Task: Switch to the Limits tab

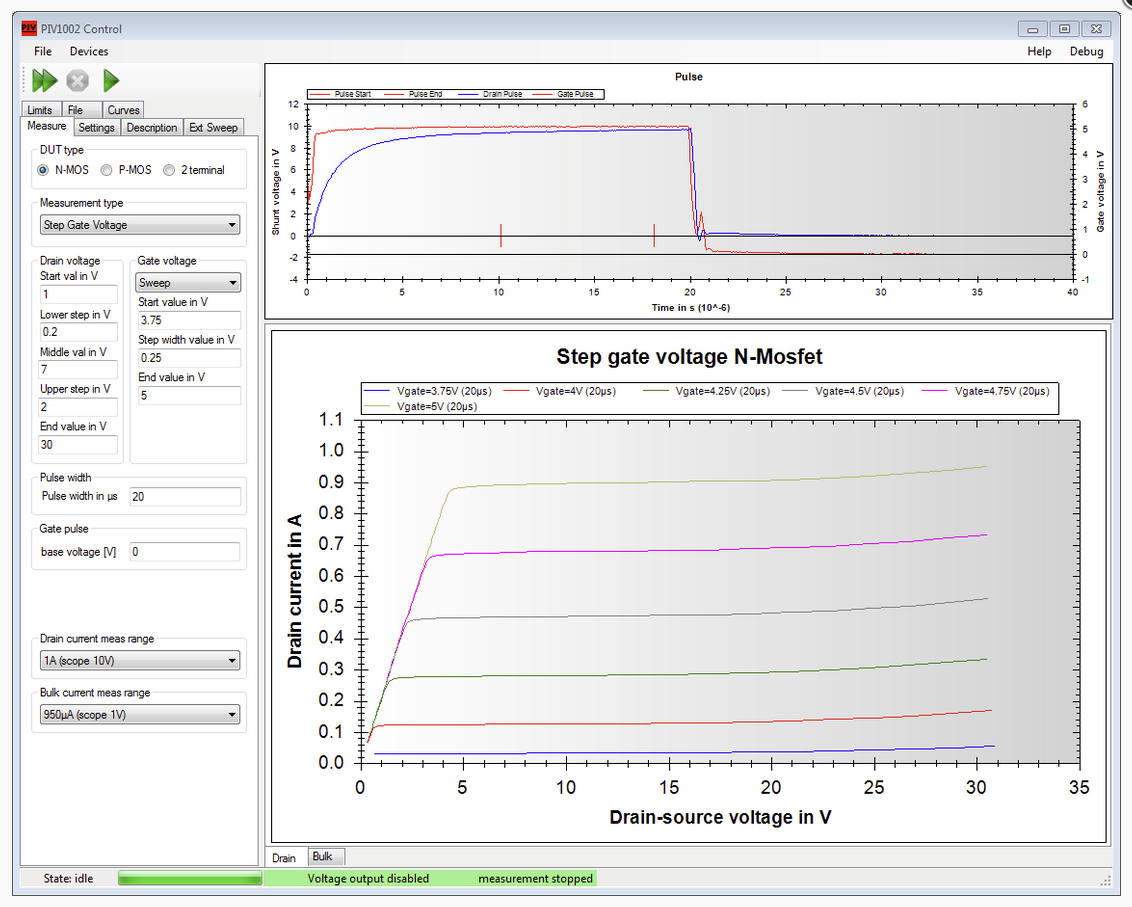Action: click(x=40, y=110)
